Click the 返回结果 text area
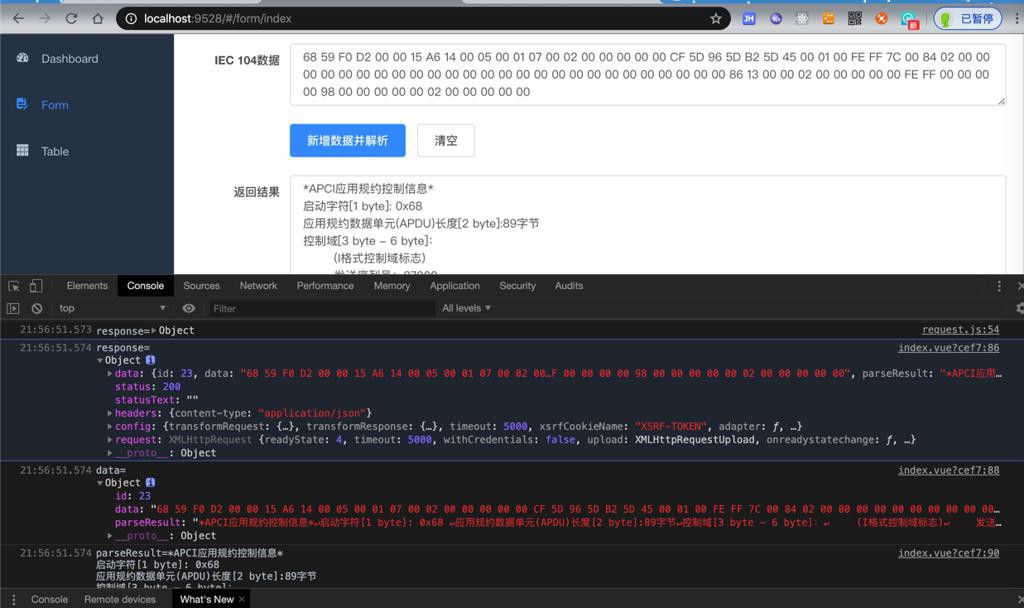1024x608 pixels. pyautogui.click(x=648, y=225)
